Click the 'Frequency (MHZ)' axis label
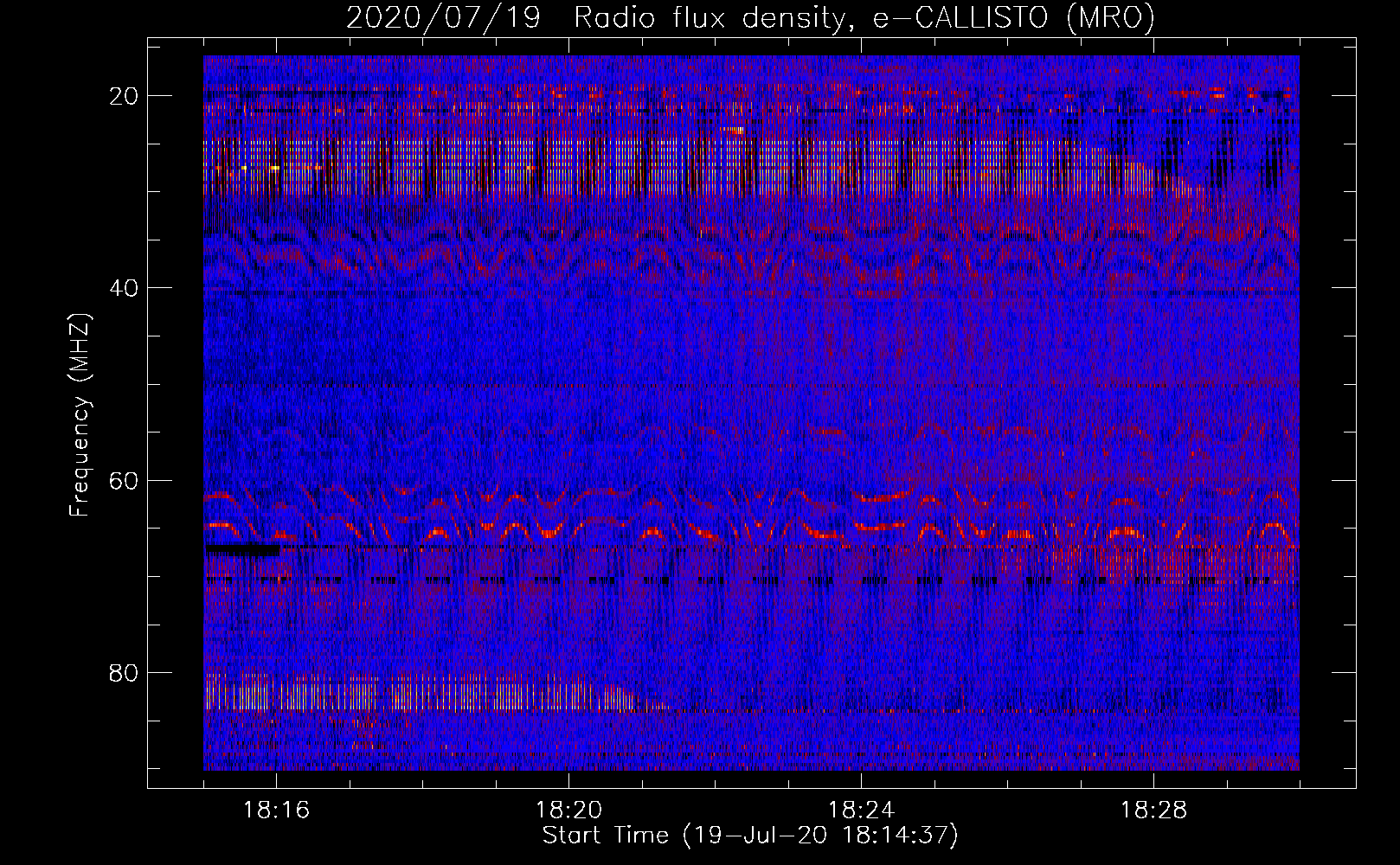This screenshot has width=1400, height=865. pyautogui.click(x=80, y=415)
